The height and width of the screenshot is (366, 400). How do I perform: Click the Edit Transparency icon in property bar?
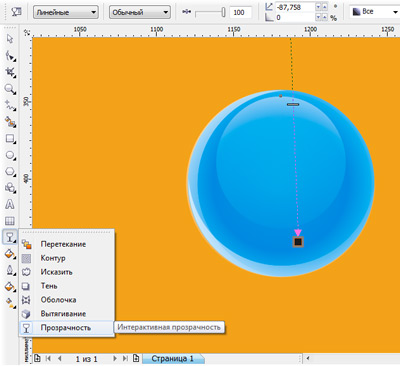[x=15, y=12]
